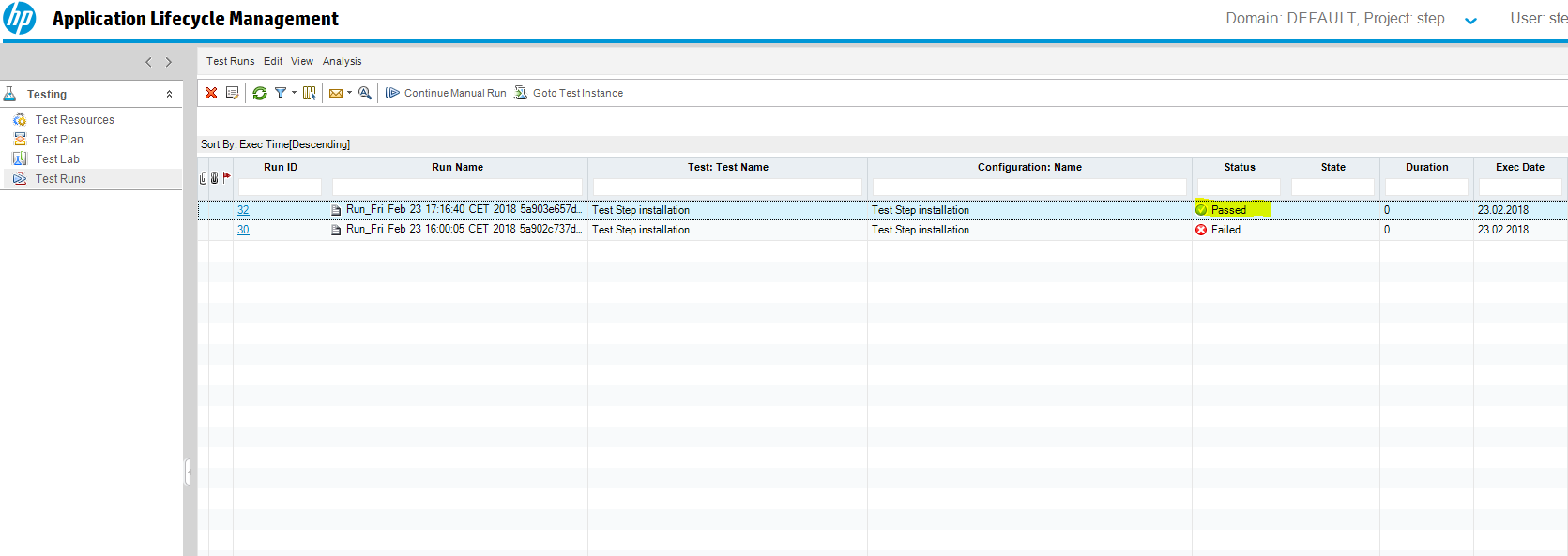Sort by Run ID column header
The height and width of the screenshot is (556, 1568).
(281, 167)
